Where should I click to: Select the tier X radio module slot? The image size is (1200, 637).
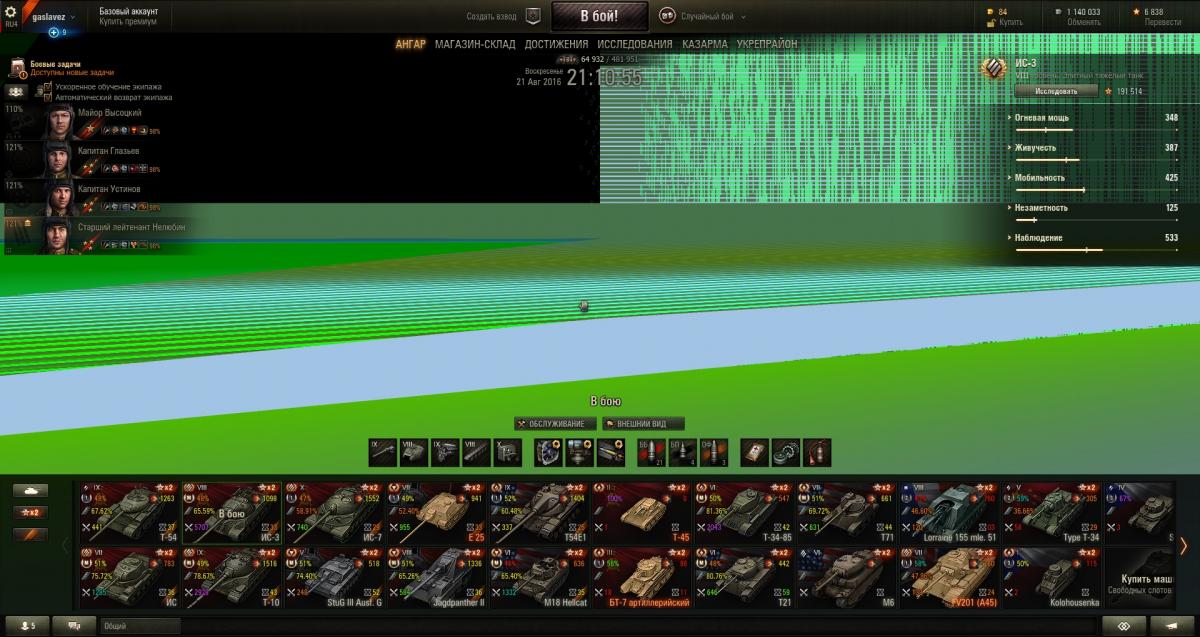[507, 452]
